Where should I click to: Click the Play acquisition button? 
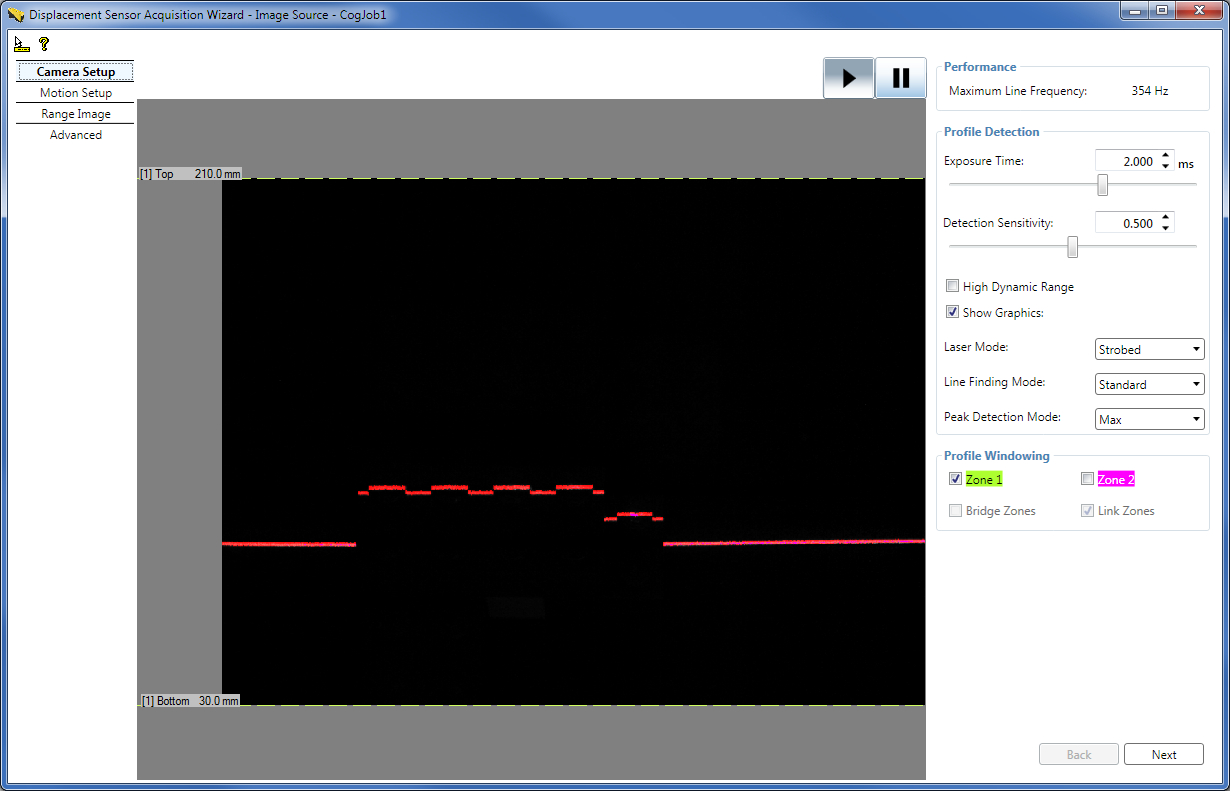pos(848,78)
